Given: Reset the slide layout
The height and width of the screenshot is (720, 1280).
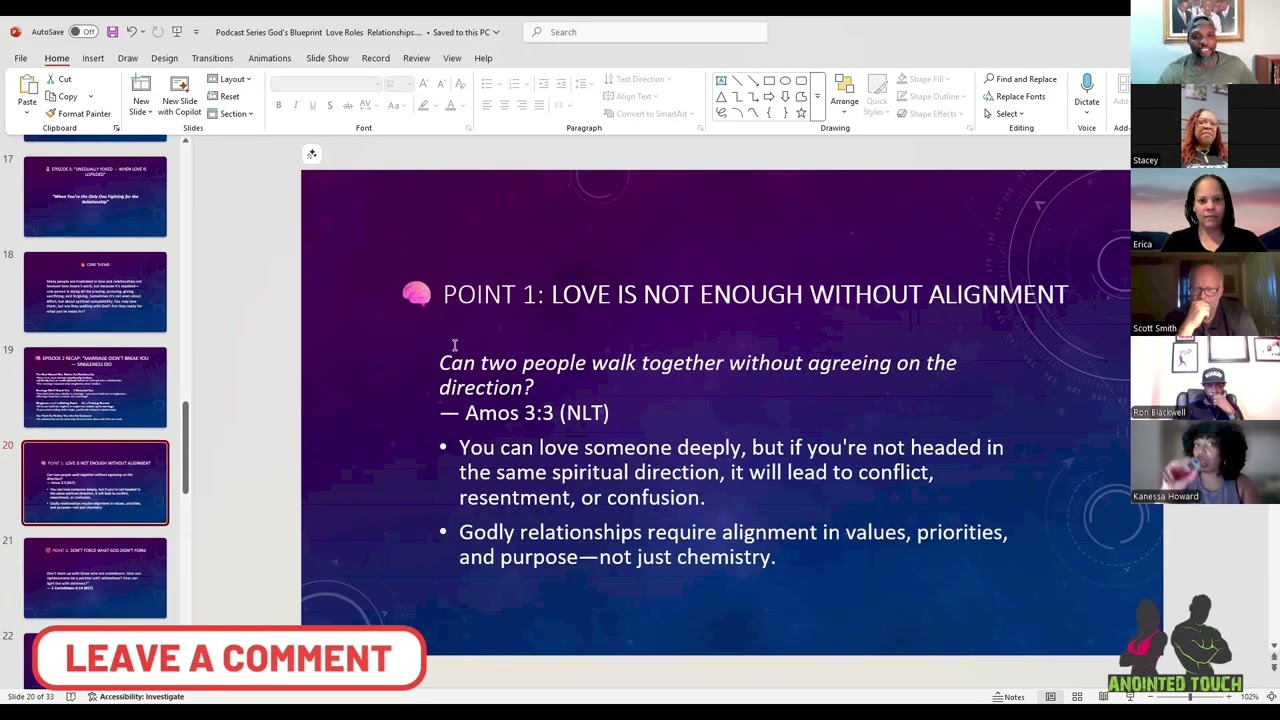Looking at the screenshot, I should 223,96.
